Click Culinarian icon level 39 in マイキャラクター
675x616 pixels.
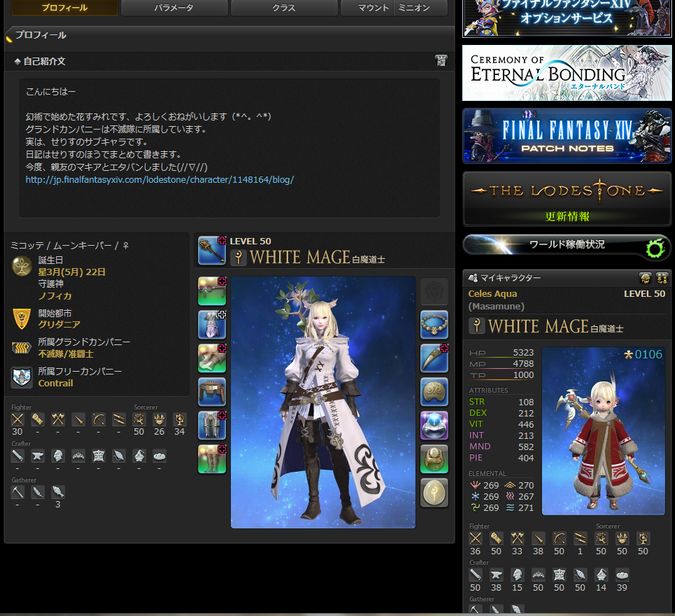coord(622,575)
